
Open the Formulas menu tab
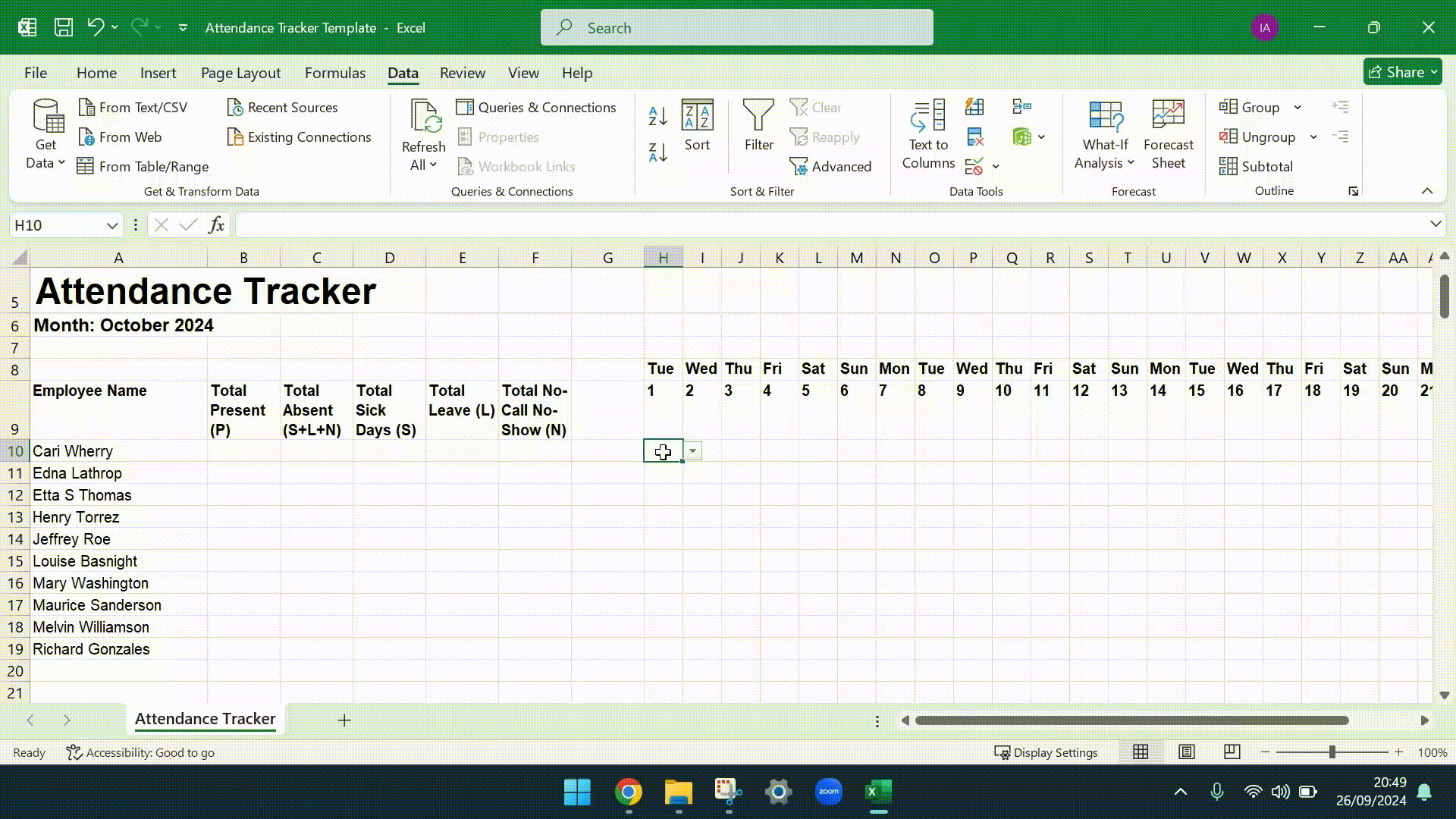click(335, 72)
